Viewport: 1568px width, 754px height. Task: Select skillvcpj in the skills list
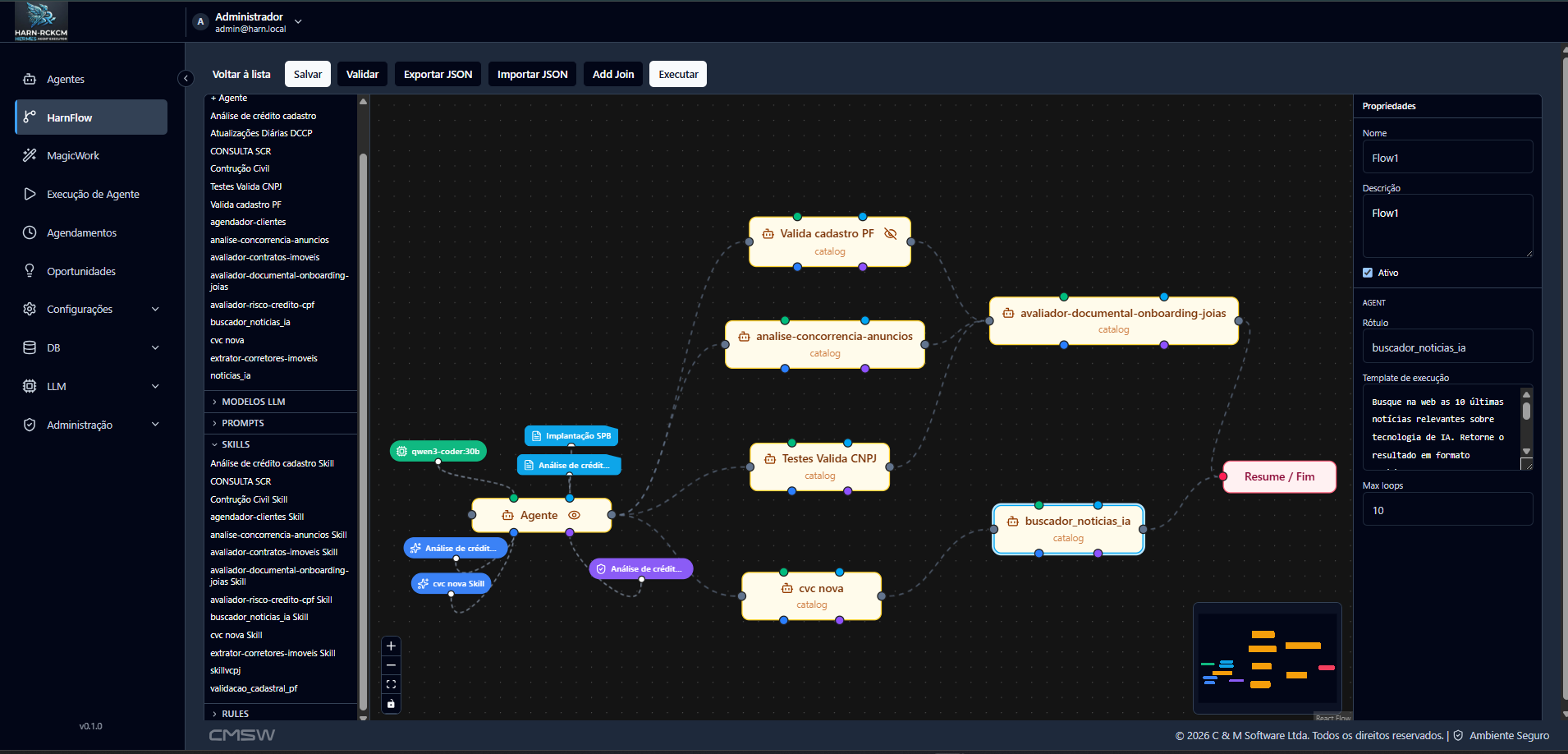pyautogui.click(x=226, y=671)
